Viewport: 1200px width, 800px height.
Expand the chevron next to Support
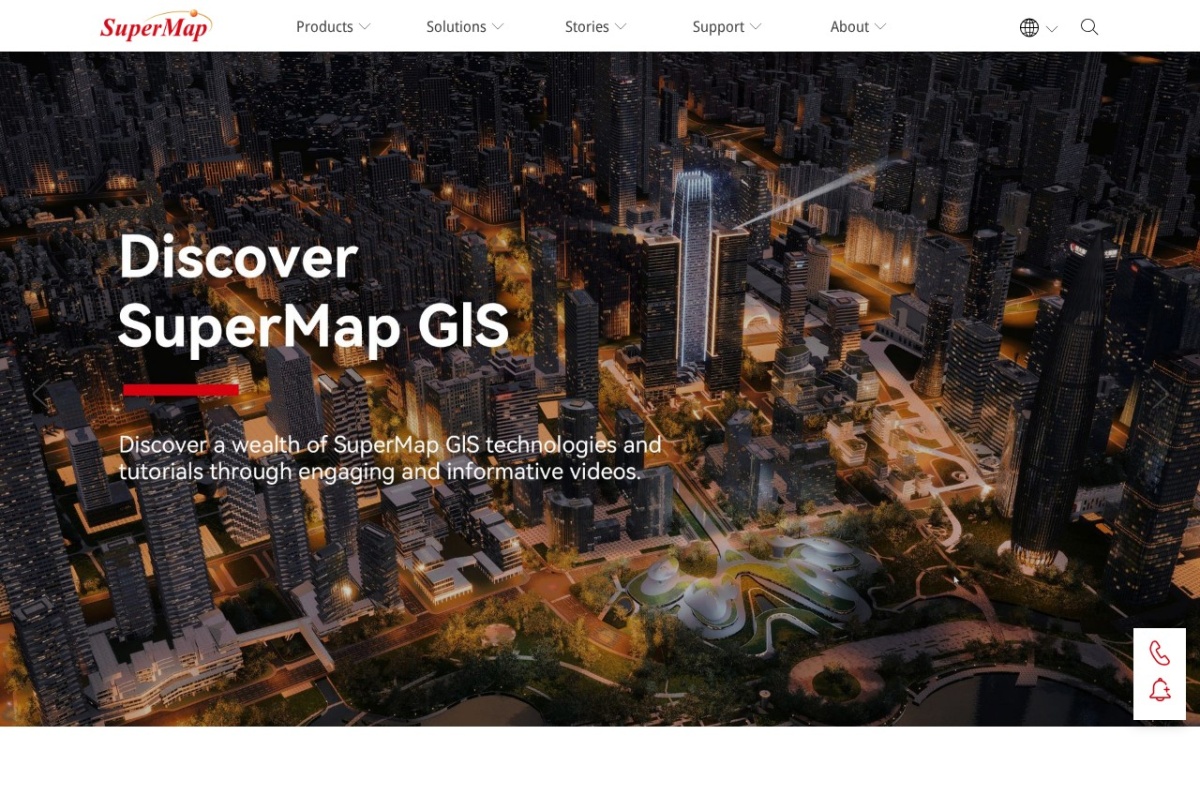click(756, 27)
